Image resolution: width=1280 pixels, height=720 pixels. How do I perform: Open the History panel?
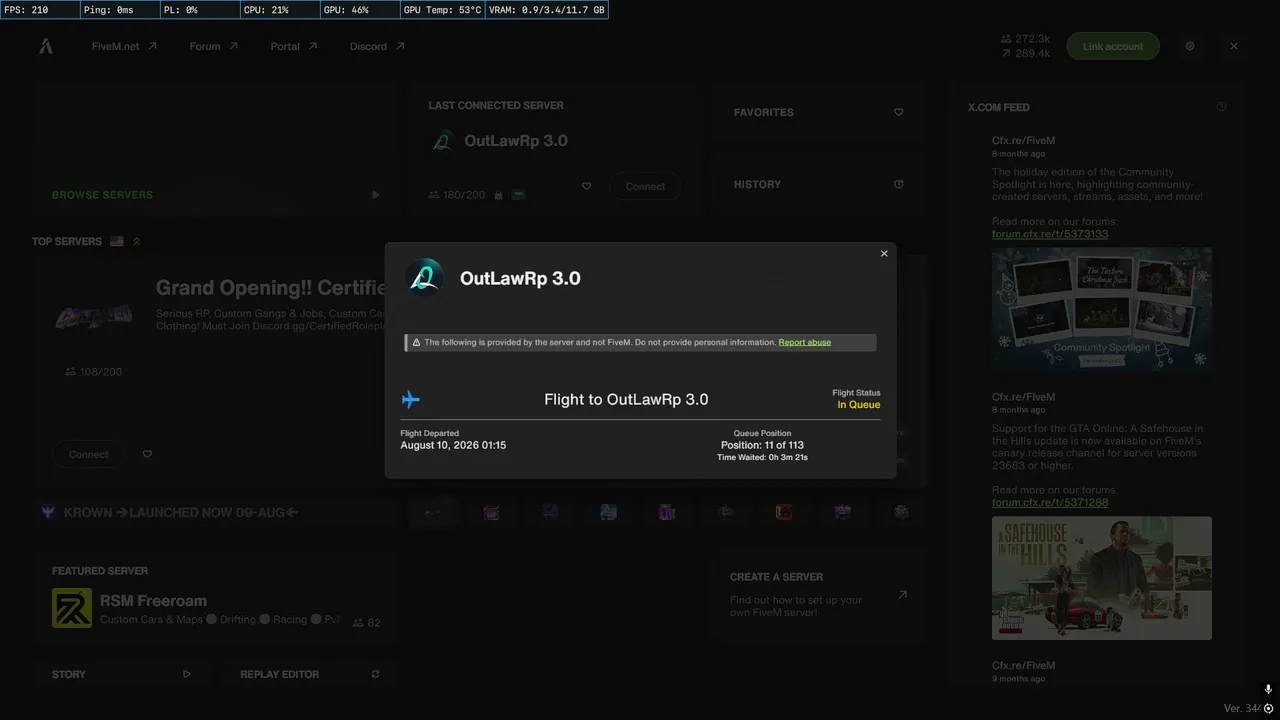coord(818,184)
